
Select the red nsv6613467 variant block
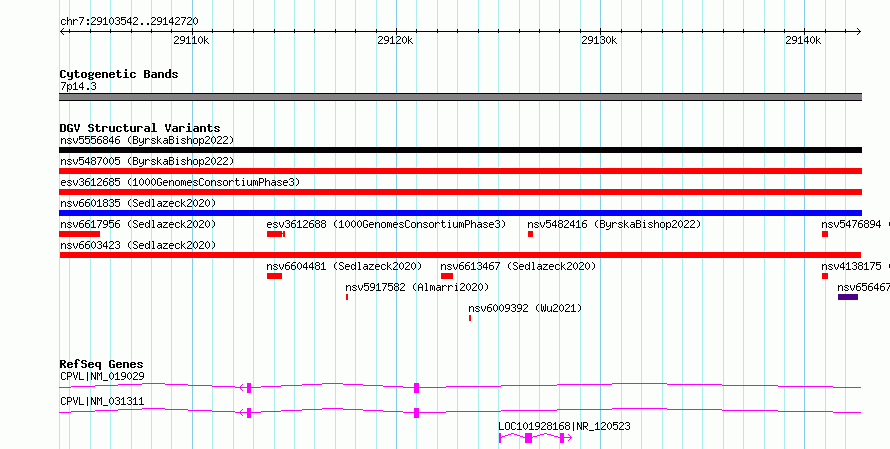(447, 276)
